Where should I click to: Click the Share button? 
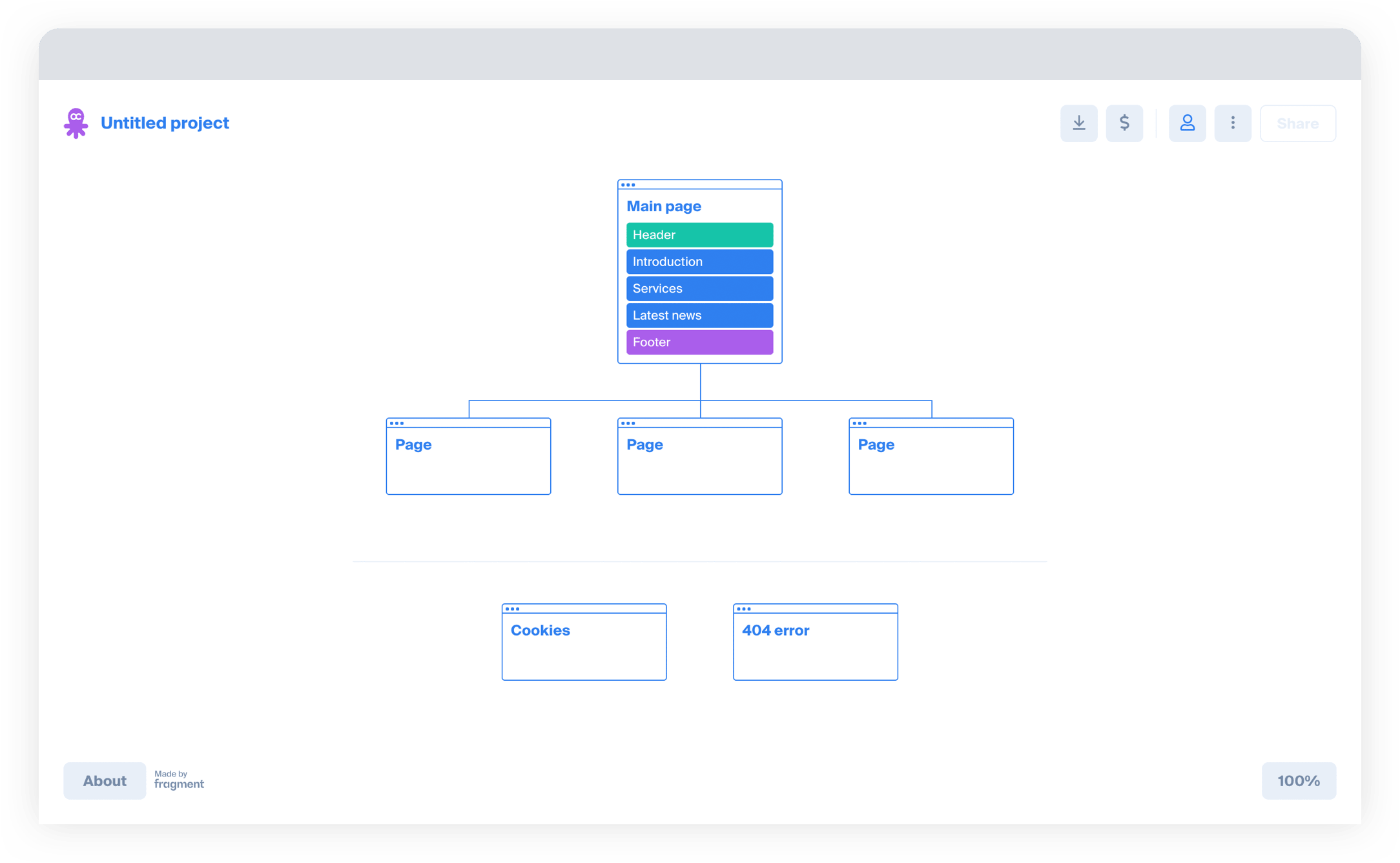tap(1297, 123)
